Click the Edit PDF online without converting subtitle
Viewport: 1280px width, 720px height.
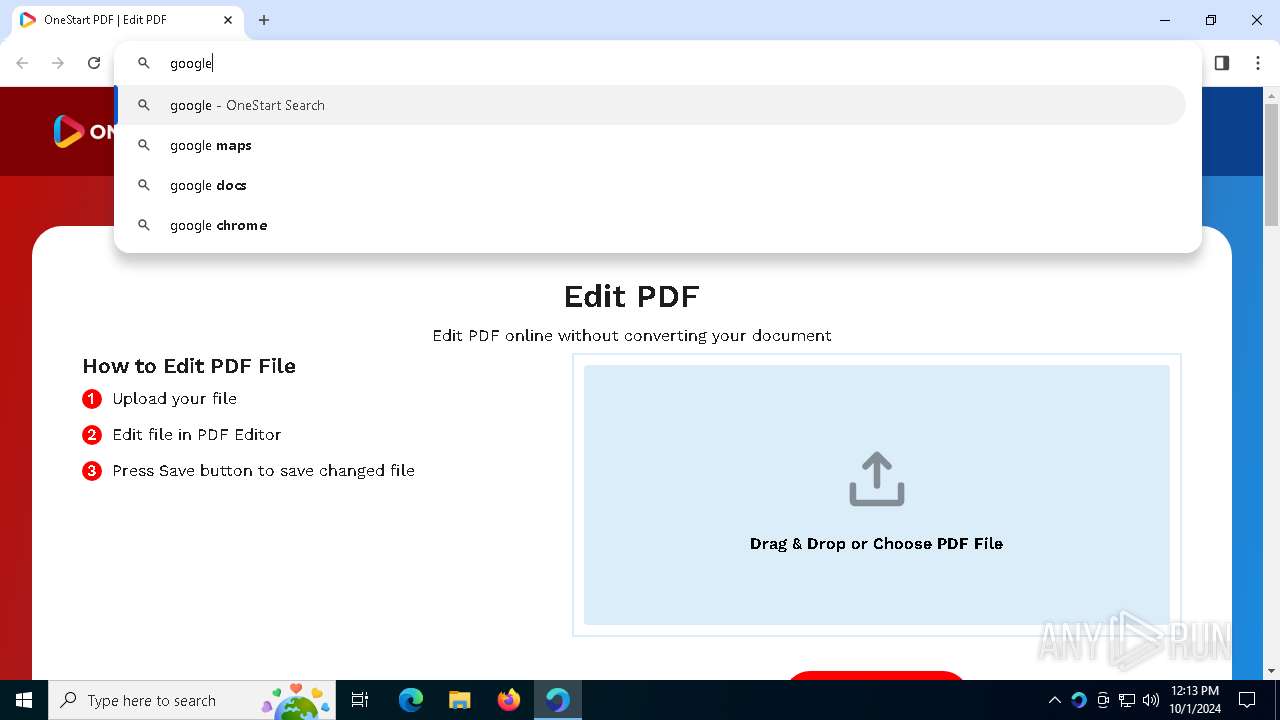point(632,335)
